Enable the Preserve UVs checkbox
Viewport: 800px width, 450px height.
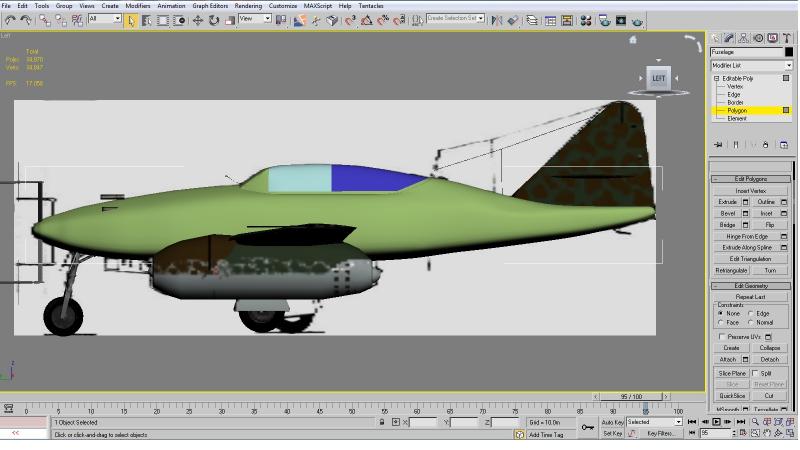[722, 337]
